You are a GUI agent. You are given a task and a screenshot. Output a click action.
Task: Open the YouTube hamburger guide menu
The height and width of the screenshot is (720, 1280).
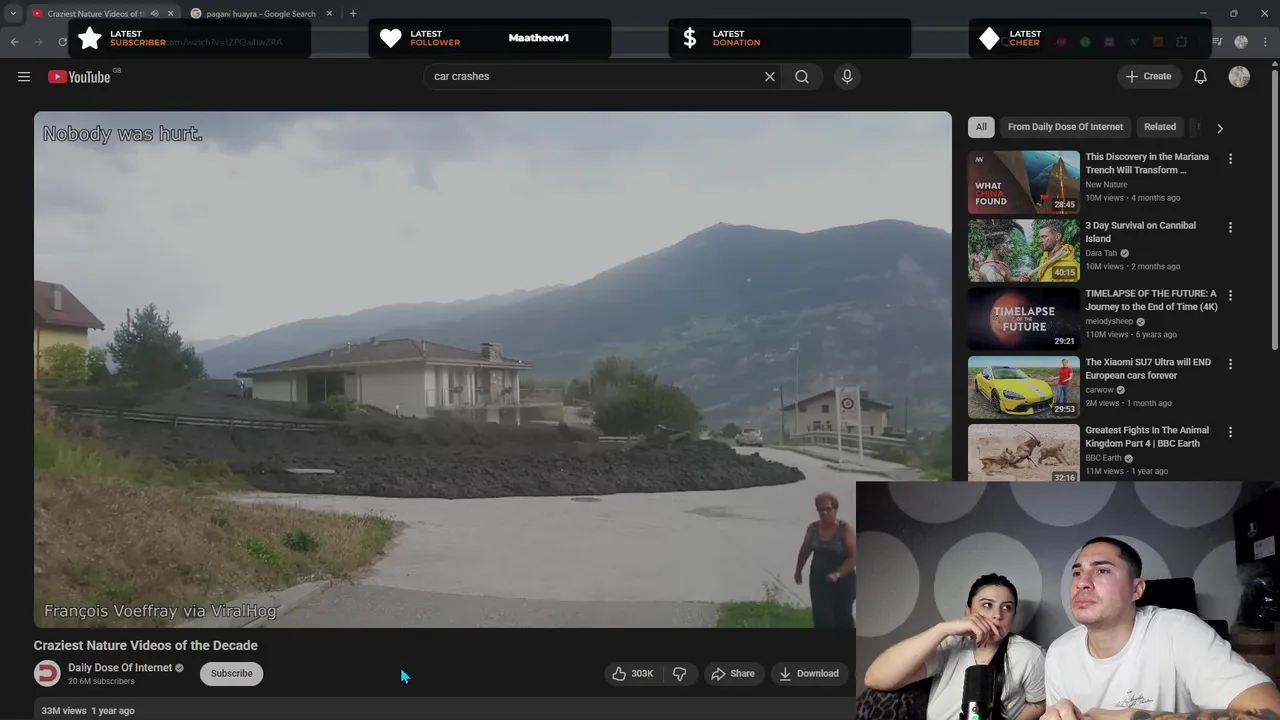pos(24,77)
